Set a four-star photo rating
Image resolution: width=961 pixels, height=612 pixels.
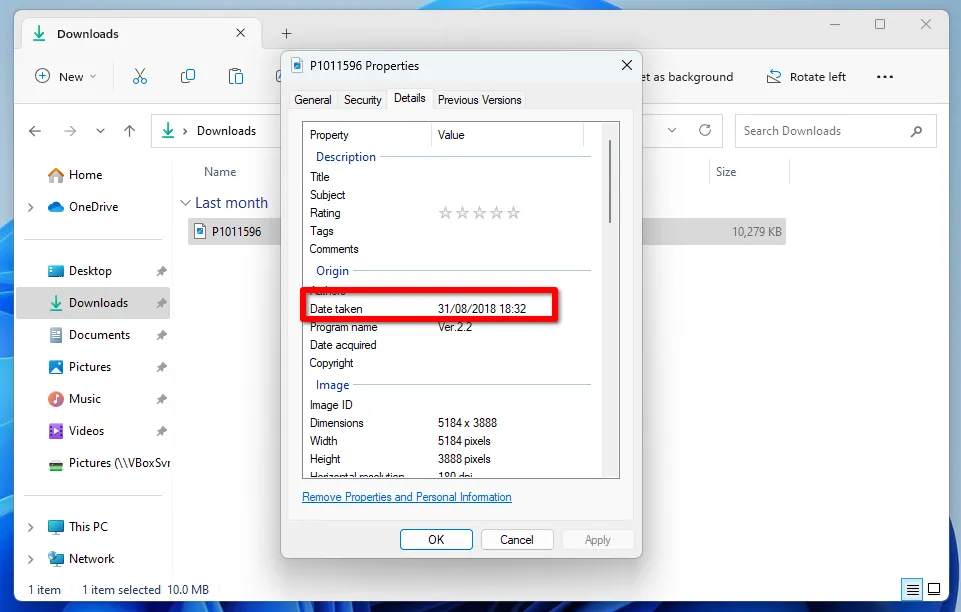[x=499, y=212]
